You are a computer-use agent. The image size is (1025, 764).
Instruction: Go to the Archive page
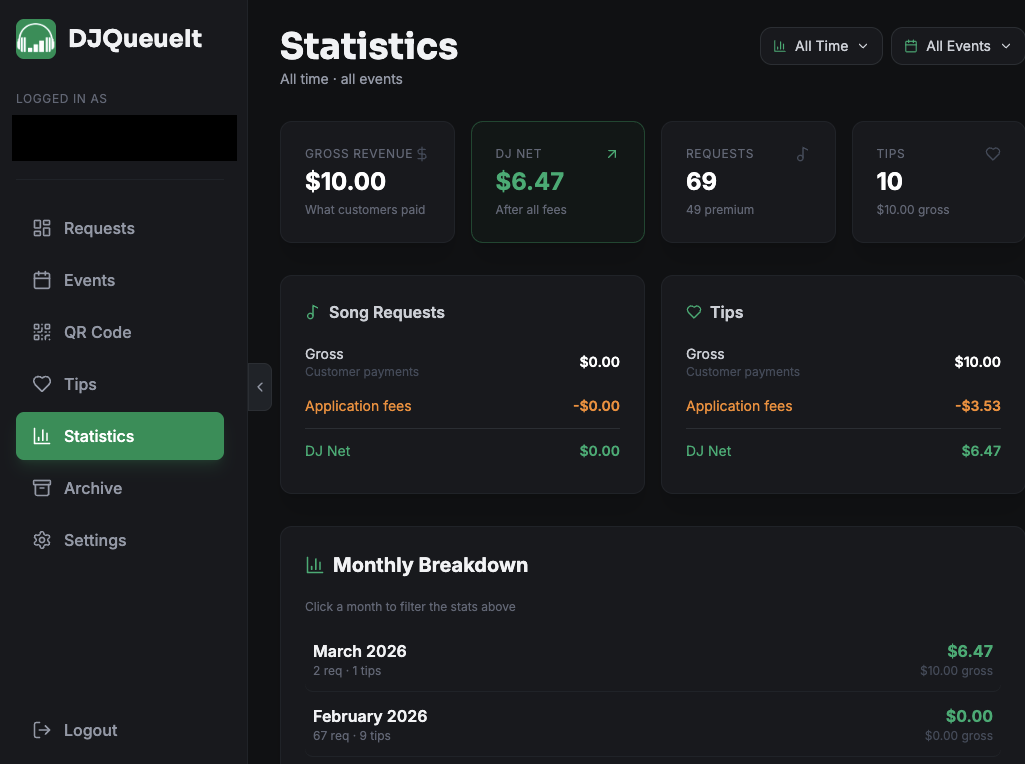pos(93,488)
